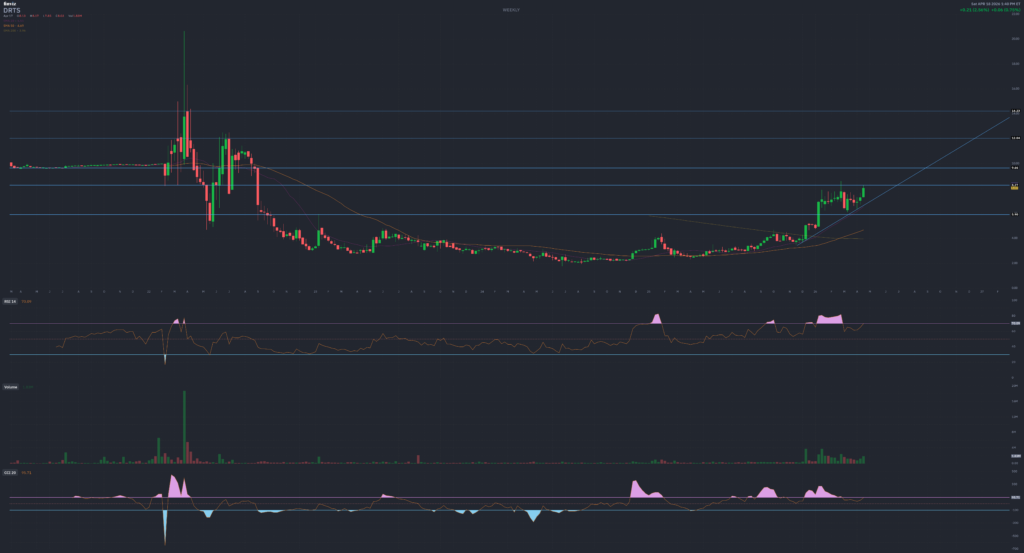Click the orange SMA 50 legend entry

14,25
